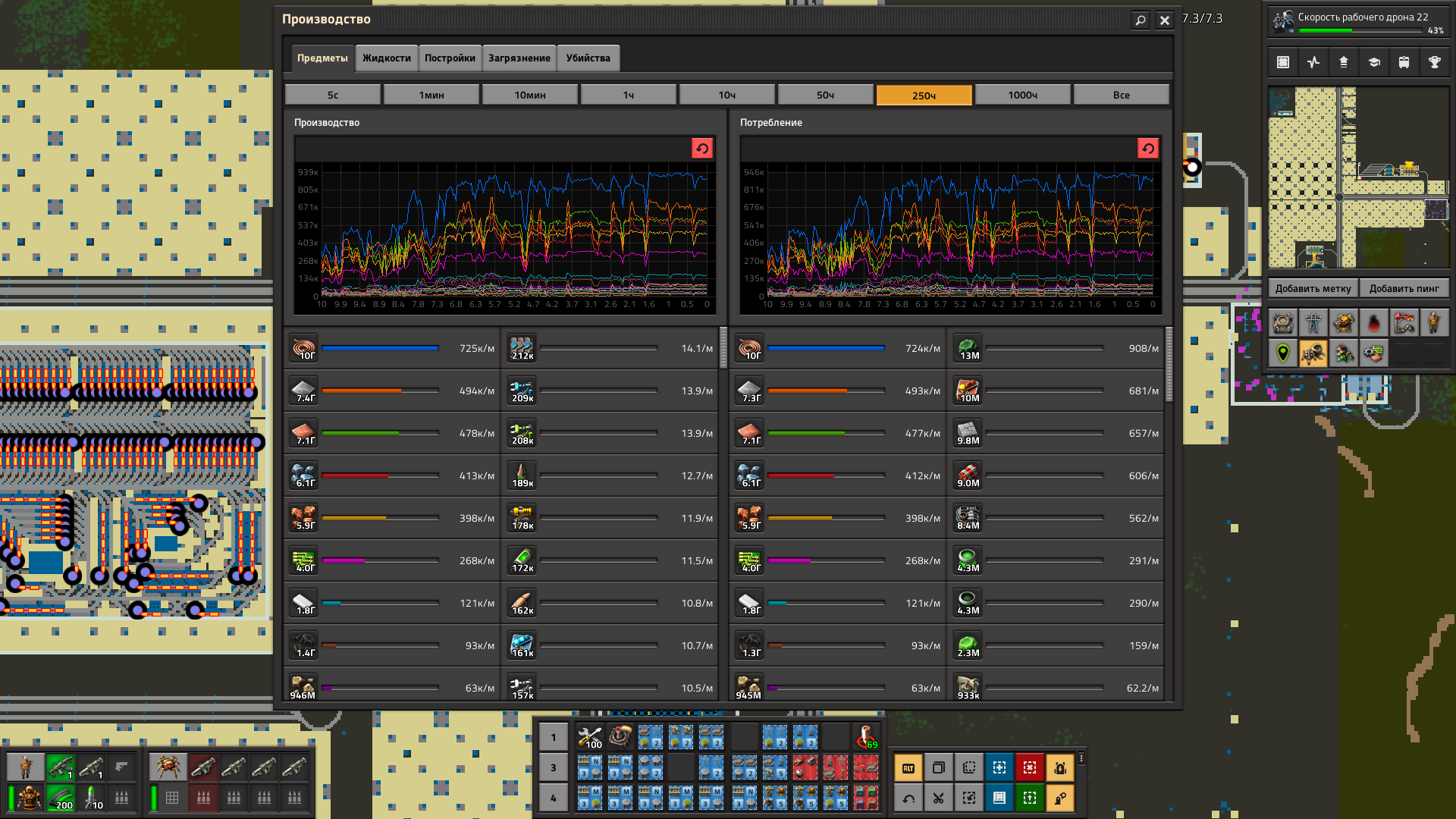Set the time range to 10мин
The width and height of the screenshot is (1456, 819).
pos(530,95)
